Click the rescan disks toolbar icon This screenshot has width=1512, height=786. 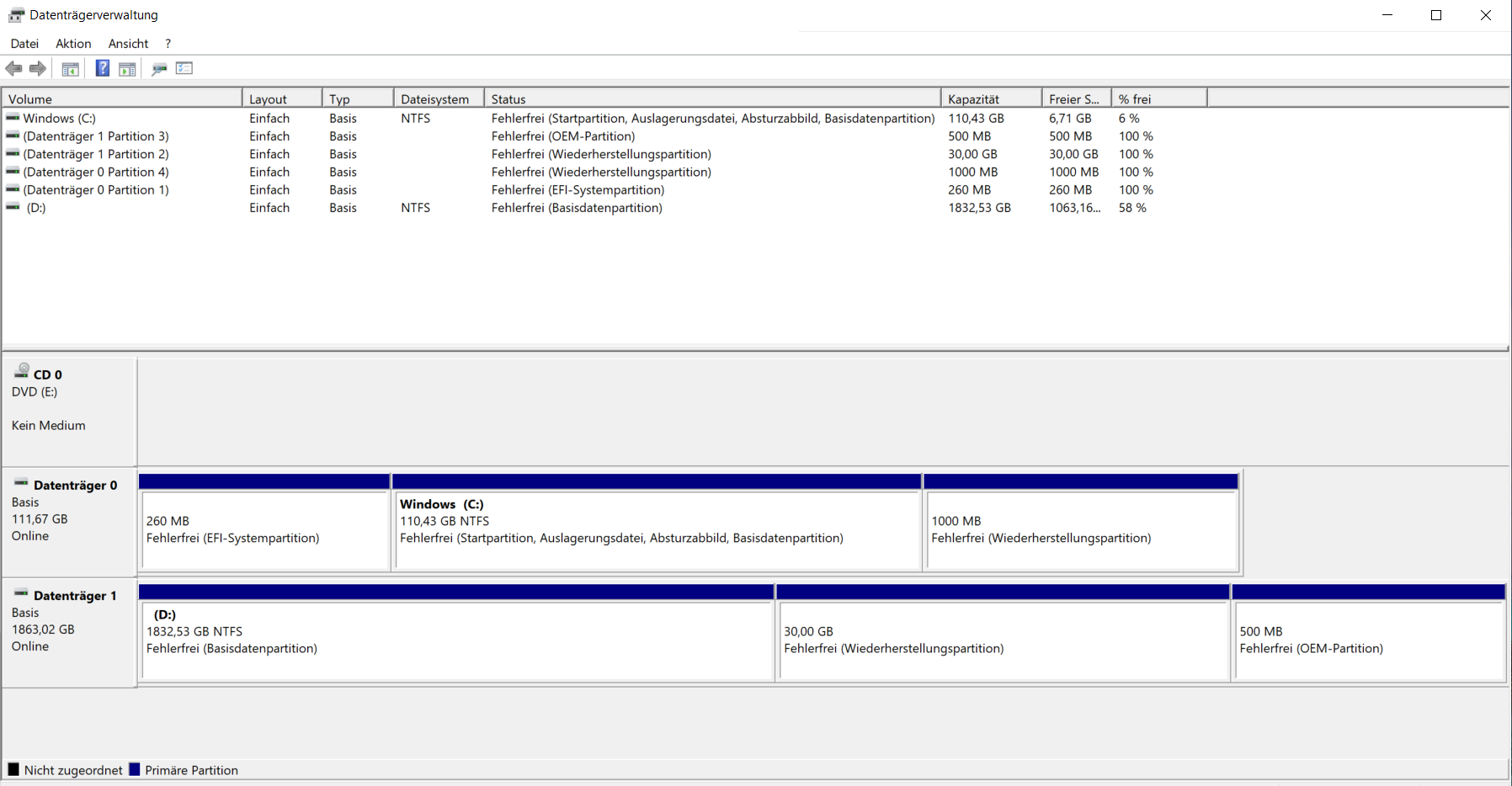(159, 69)
